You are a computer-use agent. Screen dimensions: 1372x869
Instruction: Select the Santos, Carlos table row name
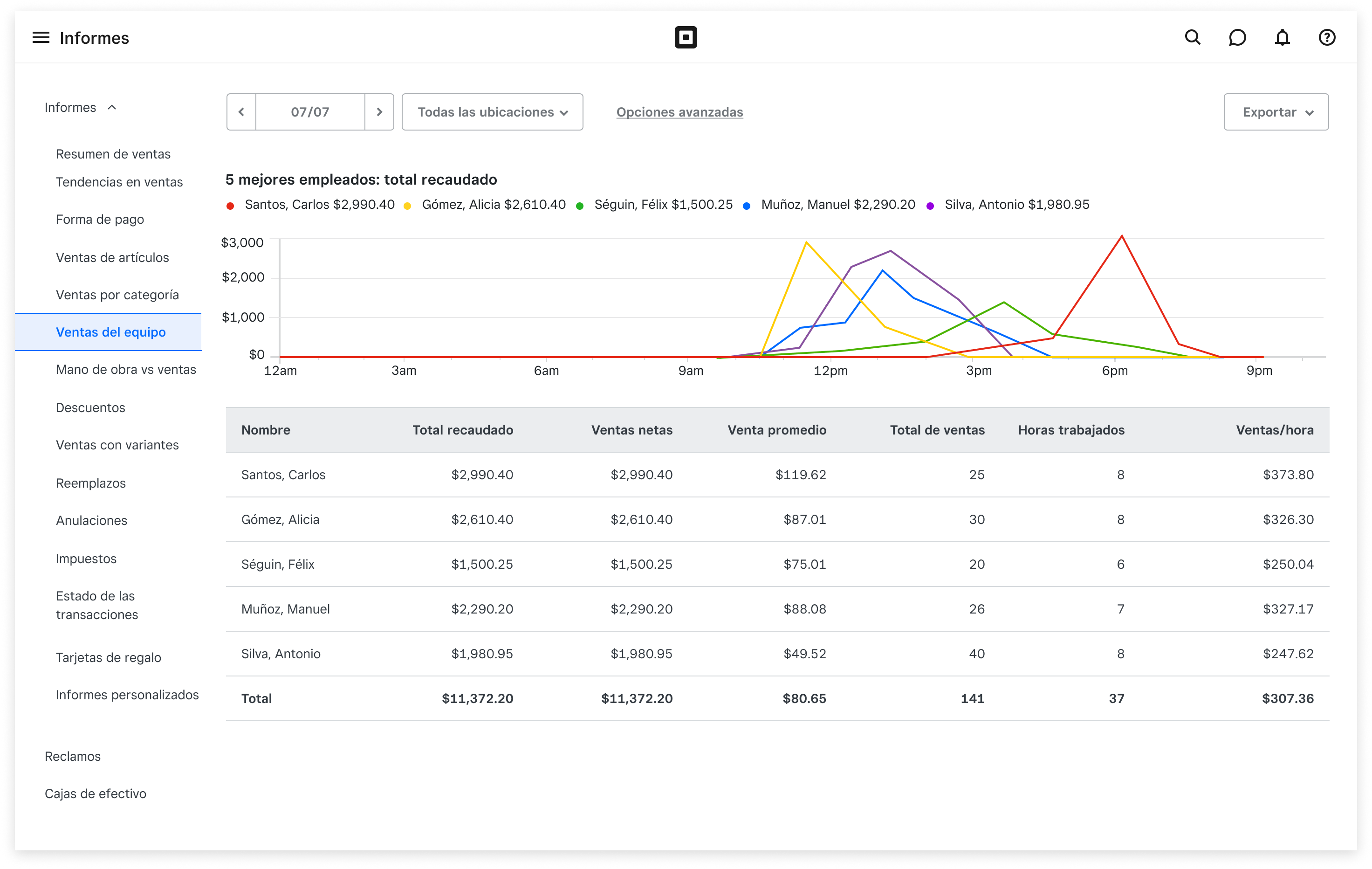coord(283,475)
